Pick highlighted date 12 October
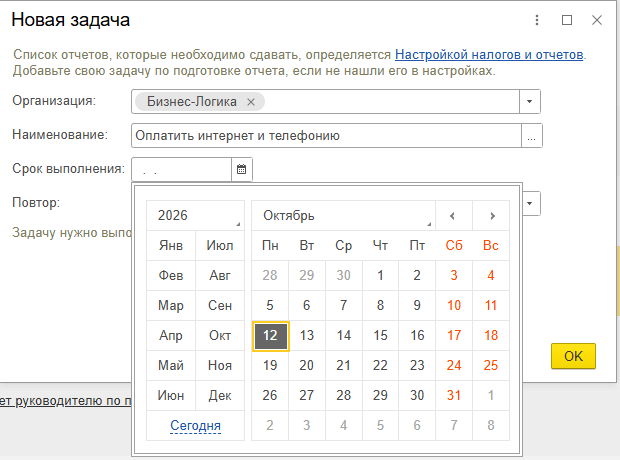 click(270, 336)
